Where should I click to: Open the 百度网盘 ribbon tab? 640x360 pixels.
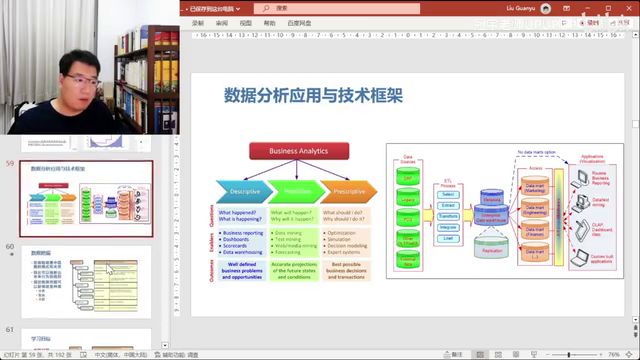coord(299,23)
